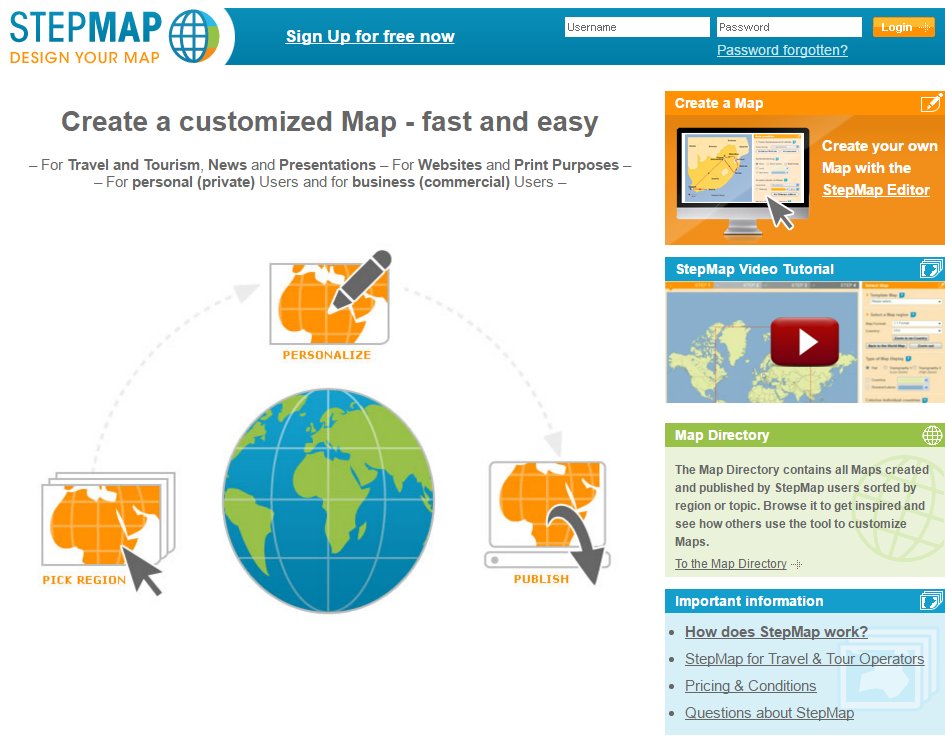Click the StepMap globe logo icon

click(x=194, y=36)
